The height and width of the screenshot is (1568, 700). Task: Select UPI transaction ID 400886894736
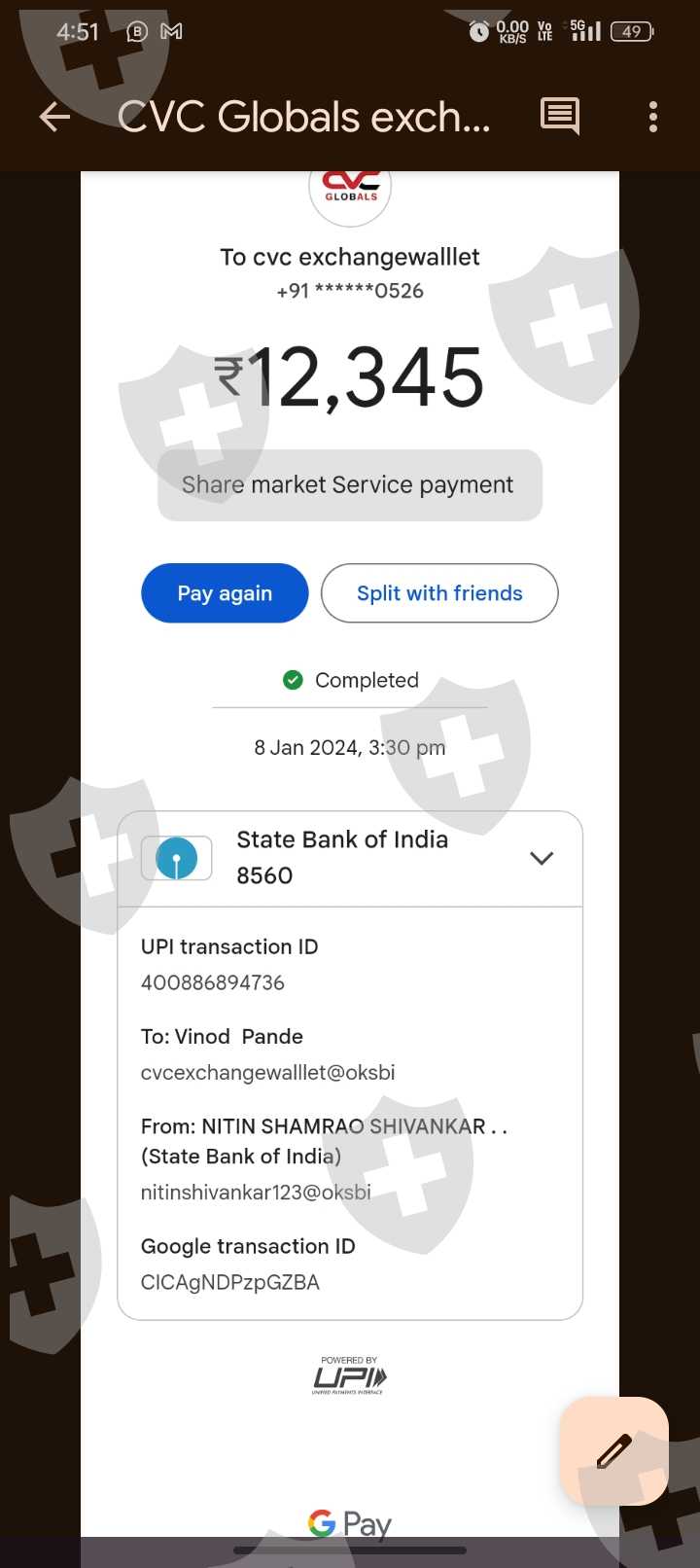(x=213, y=982)
